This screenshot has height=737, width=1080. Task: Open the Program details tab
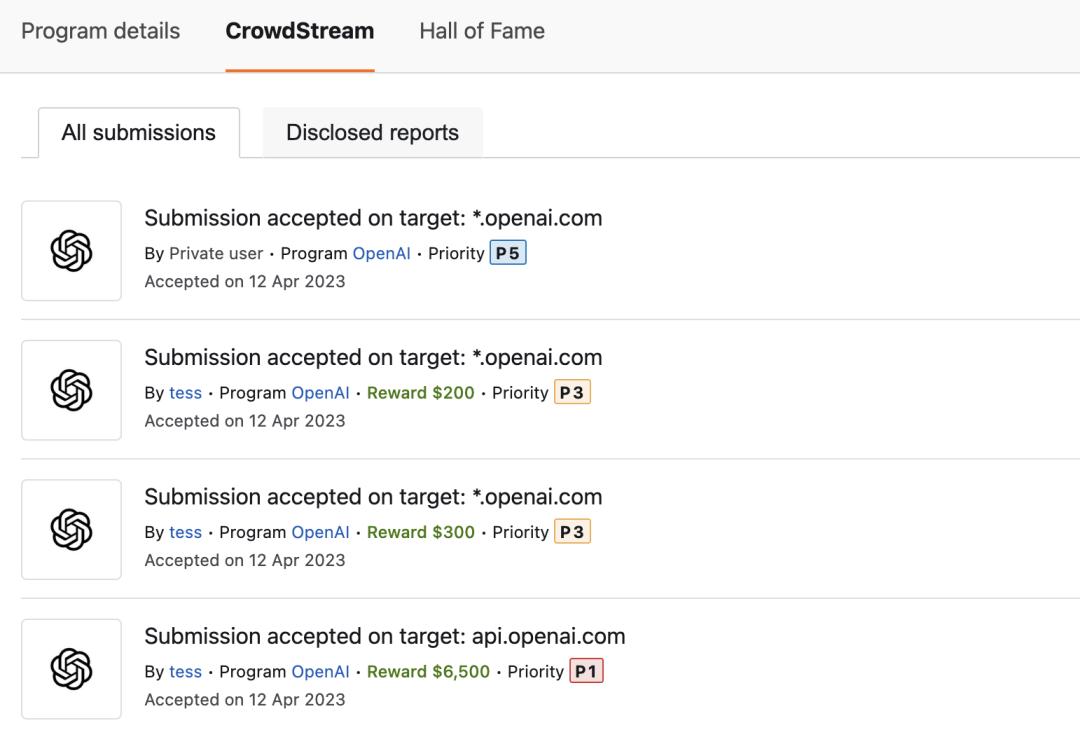click(x=101, y=31)
